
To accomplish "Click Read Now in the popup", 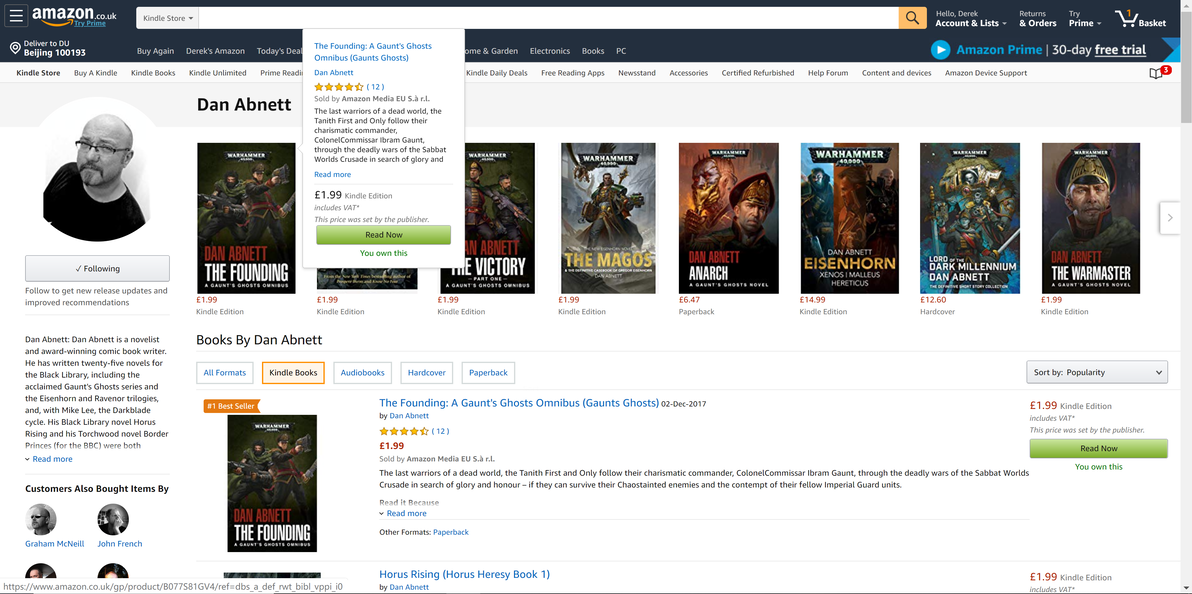I will [383, 235].
